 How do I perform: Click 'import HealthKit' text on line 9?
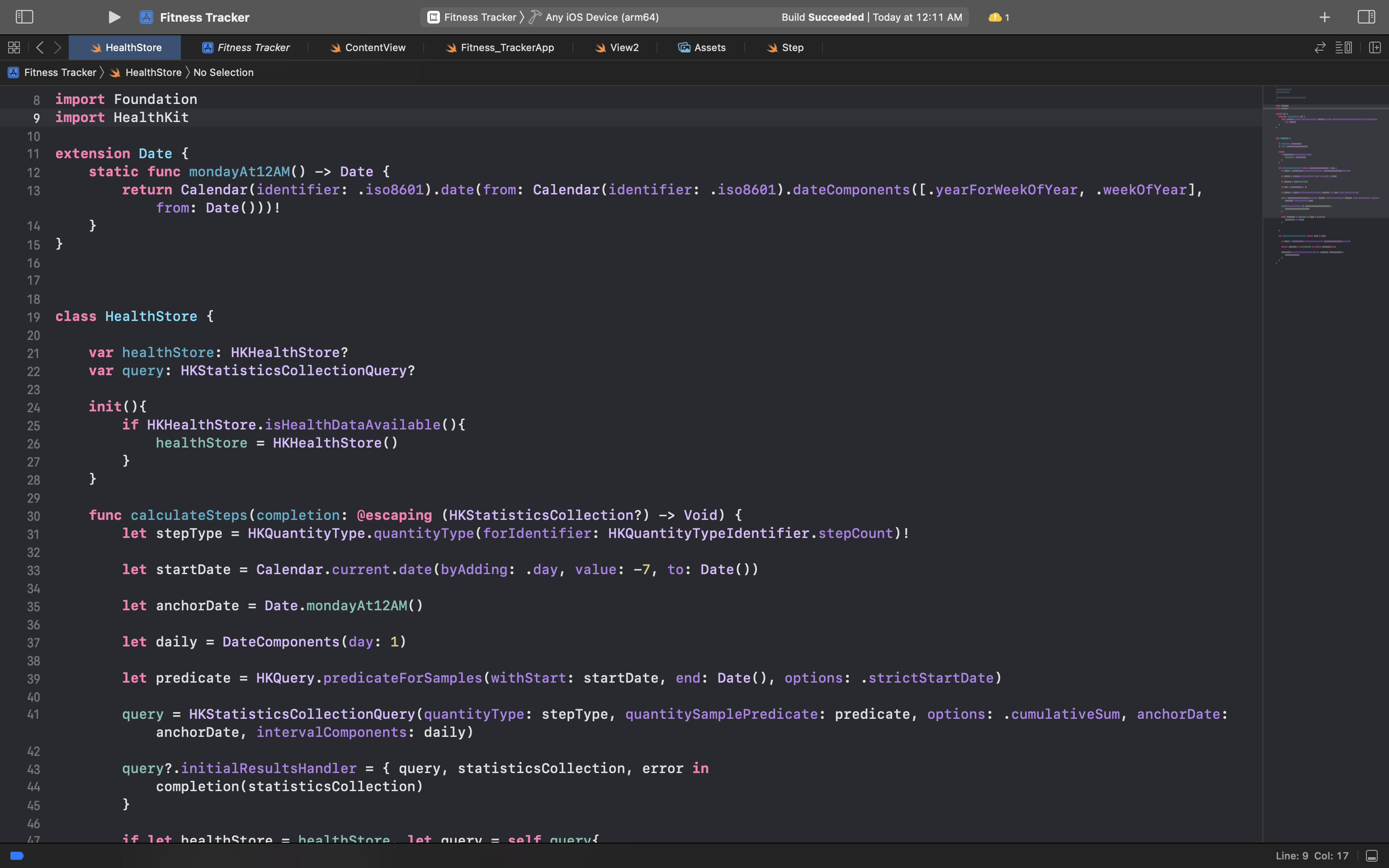click(122, 117)
